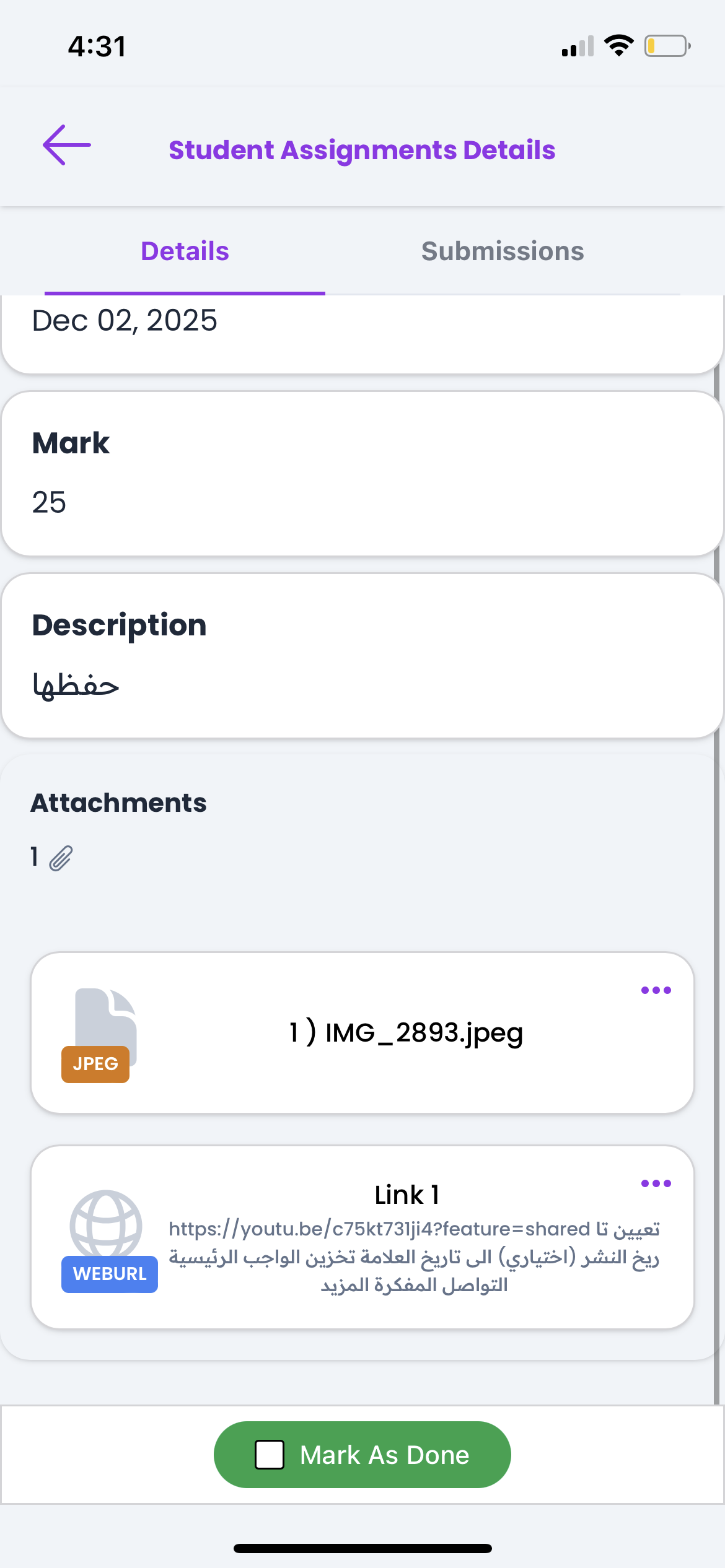This screenshot has width=725, height=1568.
Task: Open options menu for Link 1
Action: pyautogui.click(x=656, y=1183)
